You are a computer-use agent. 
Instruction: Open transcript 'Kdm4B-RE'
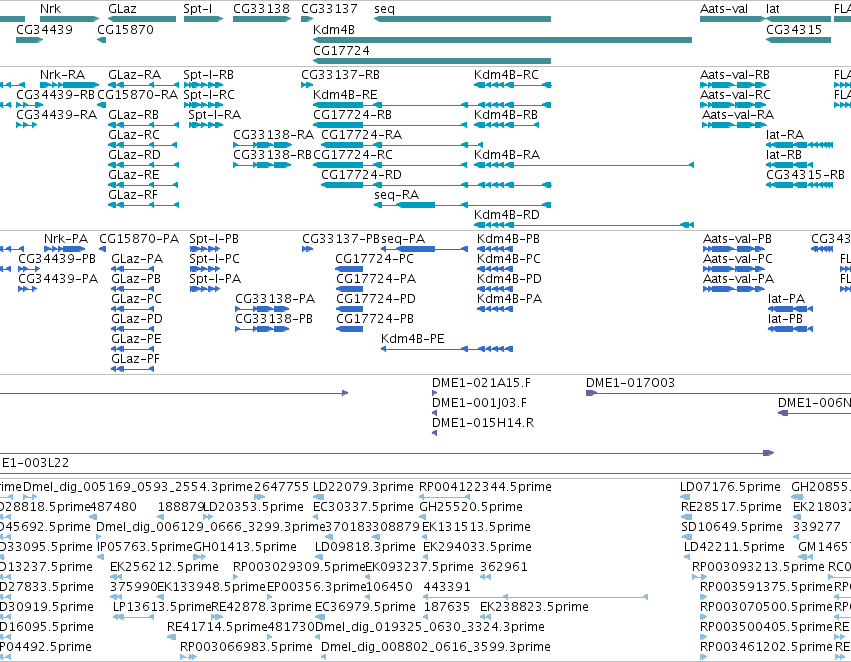coord(345,95)
